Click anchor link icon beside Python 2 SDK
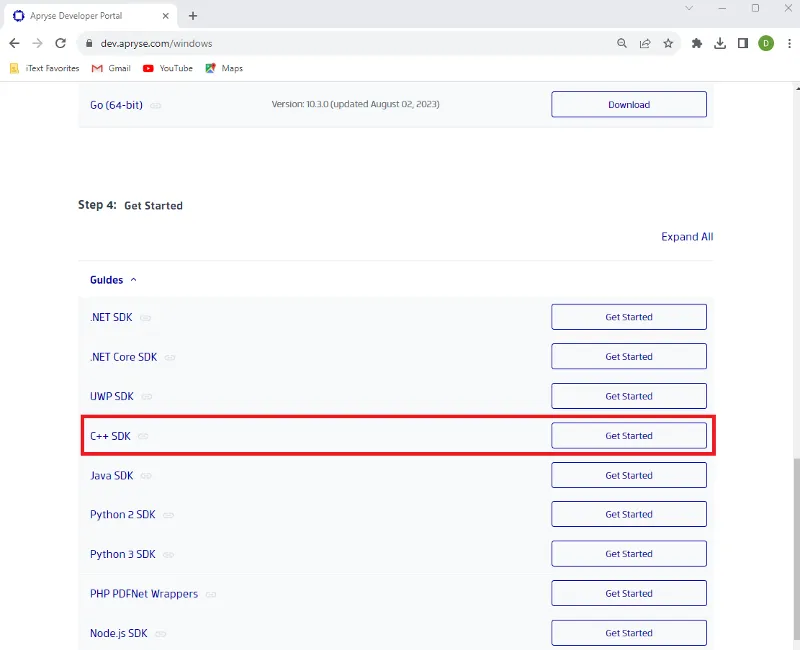The image size is (800, 650). pyautogui.click(x=168, y=515)
